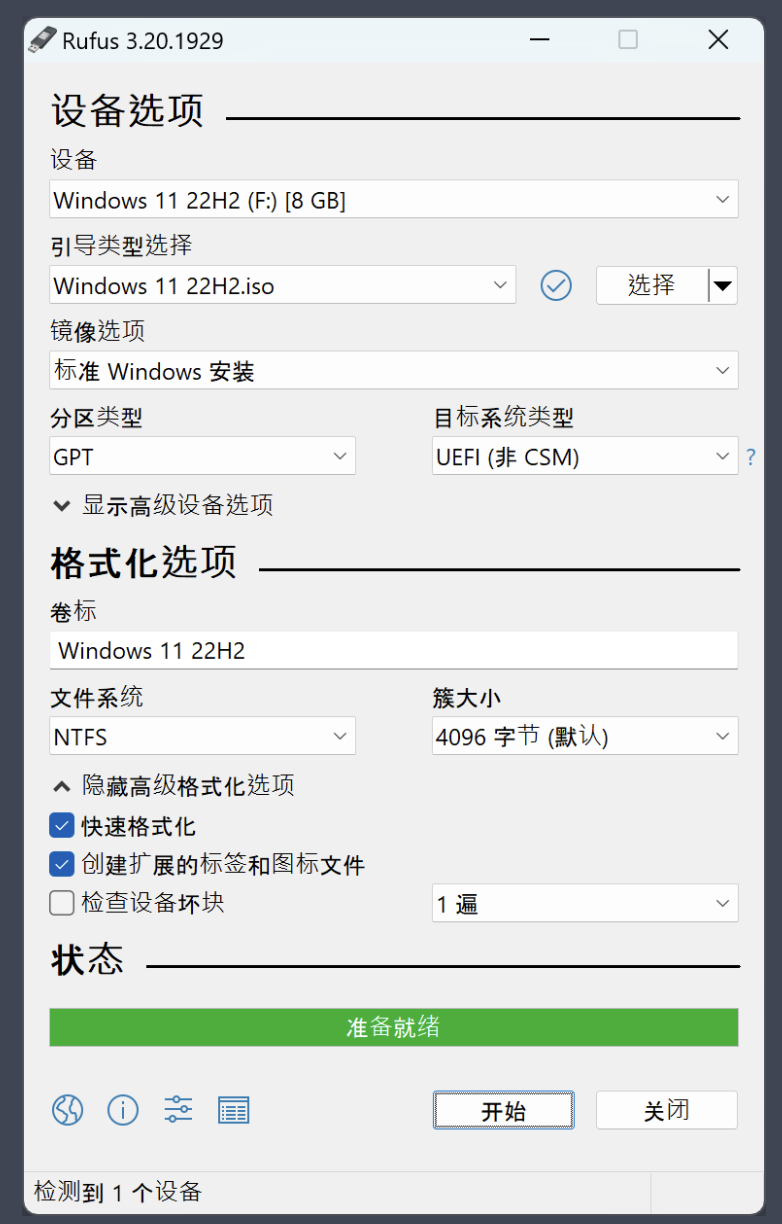Click the green 准备就绪 progress bar
The height and width of the screenshot is (1224, 782).
[x=393, y=1027]
